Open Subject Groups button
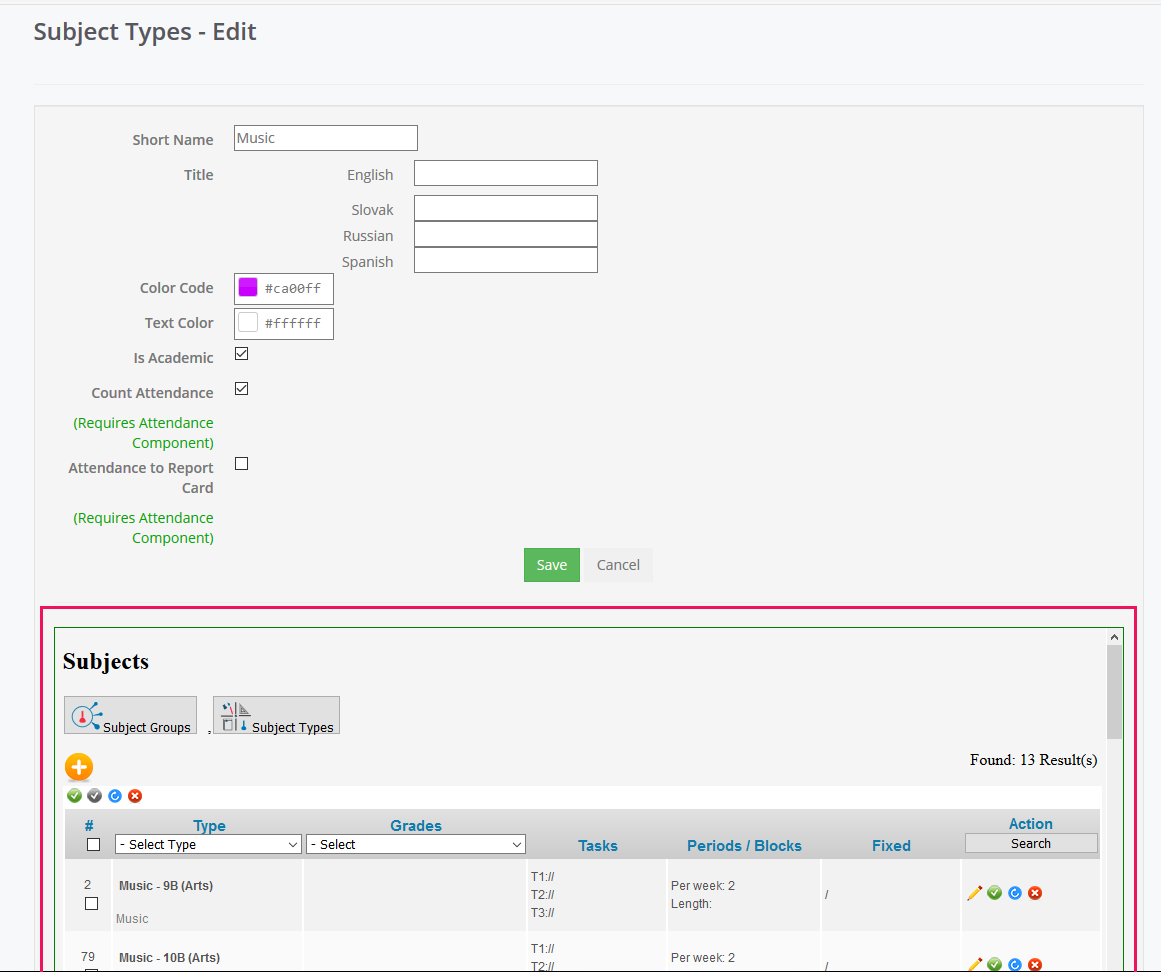The height and width of the screenshot is (972, 1161). click(x=130, y=715)
